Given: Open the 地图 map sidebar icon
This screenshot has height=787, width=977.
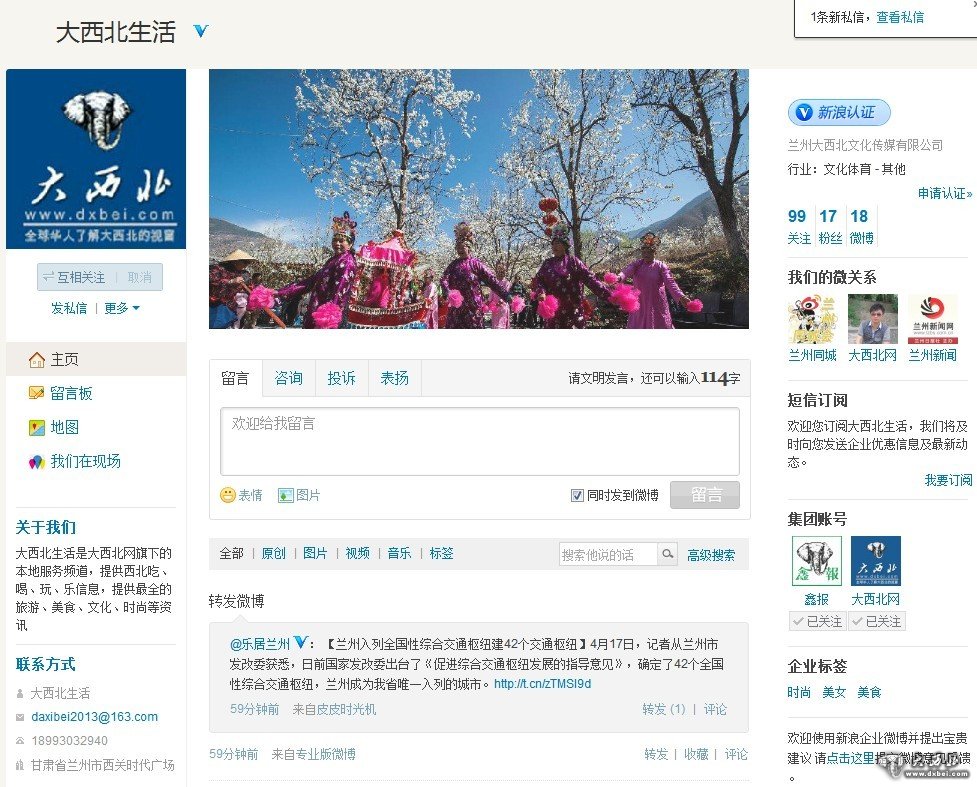Looking at the screenshot, I should click(37, 428).
